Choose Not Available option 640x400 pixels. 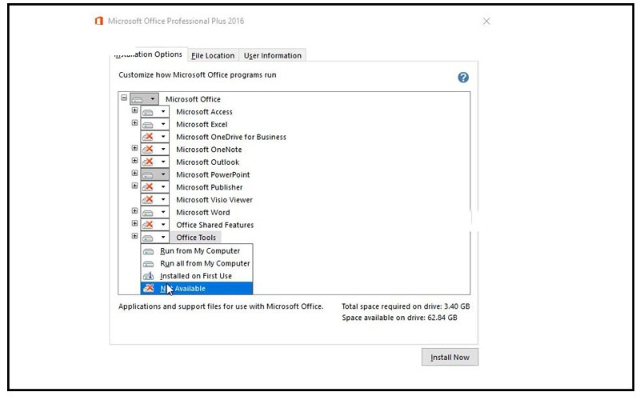(x=197, y=288)
